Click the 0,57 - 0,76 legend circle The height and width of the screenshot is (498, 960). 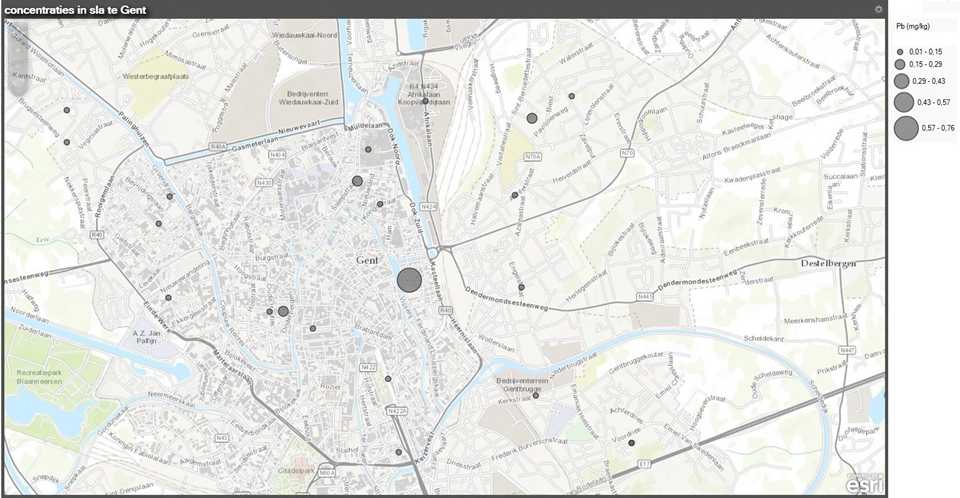[x=906, y=128]
